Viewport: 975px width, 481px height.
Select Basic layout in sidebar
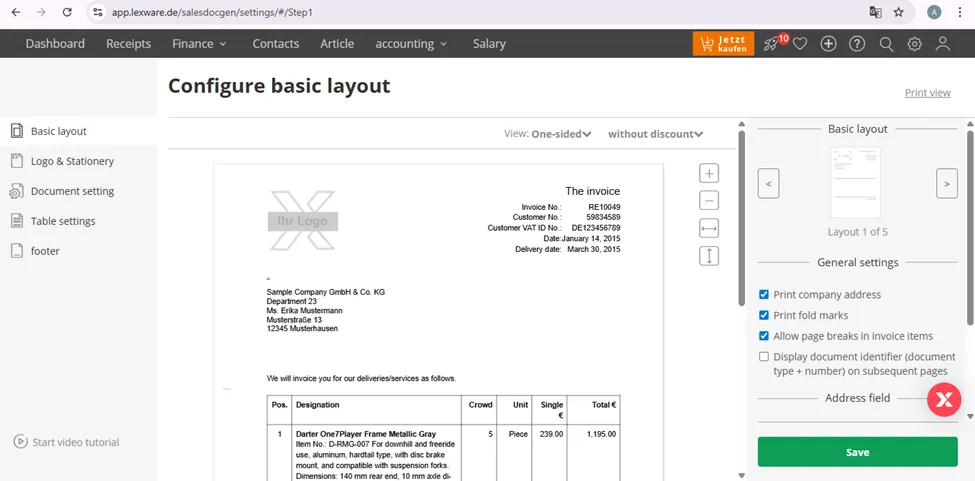coord(78,131)
